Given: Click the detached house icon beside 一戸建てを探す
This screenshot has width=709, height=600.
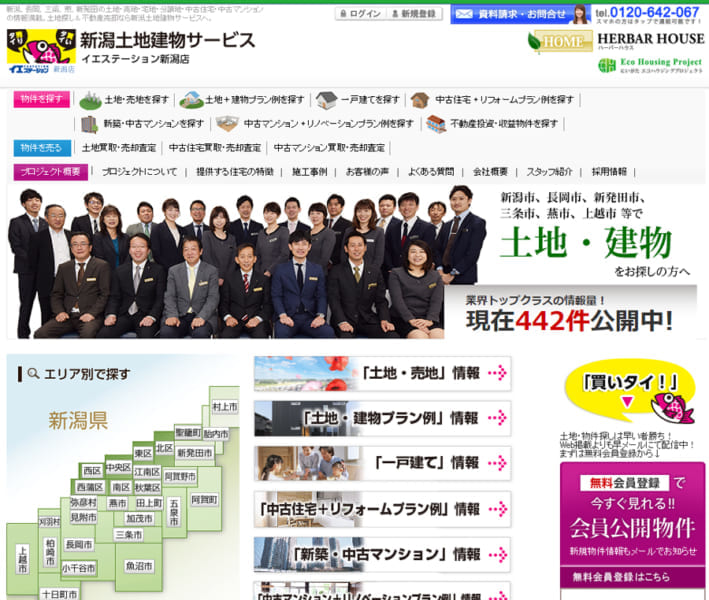Looking at the screenshot, I should [326, 100].
